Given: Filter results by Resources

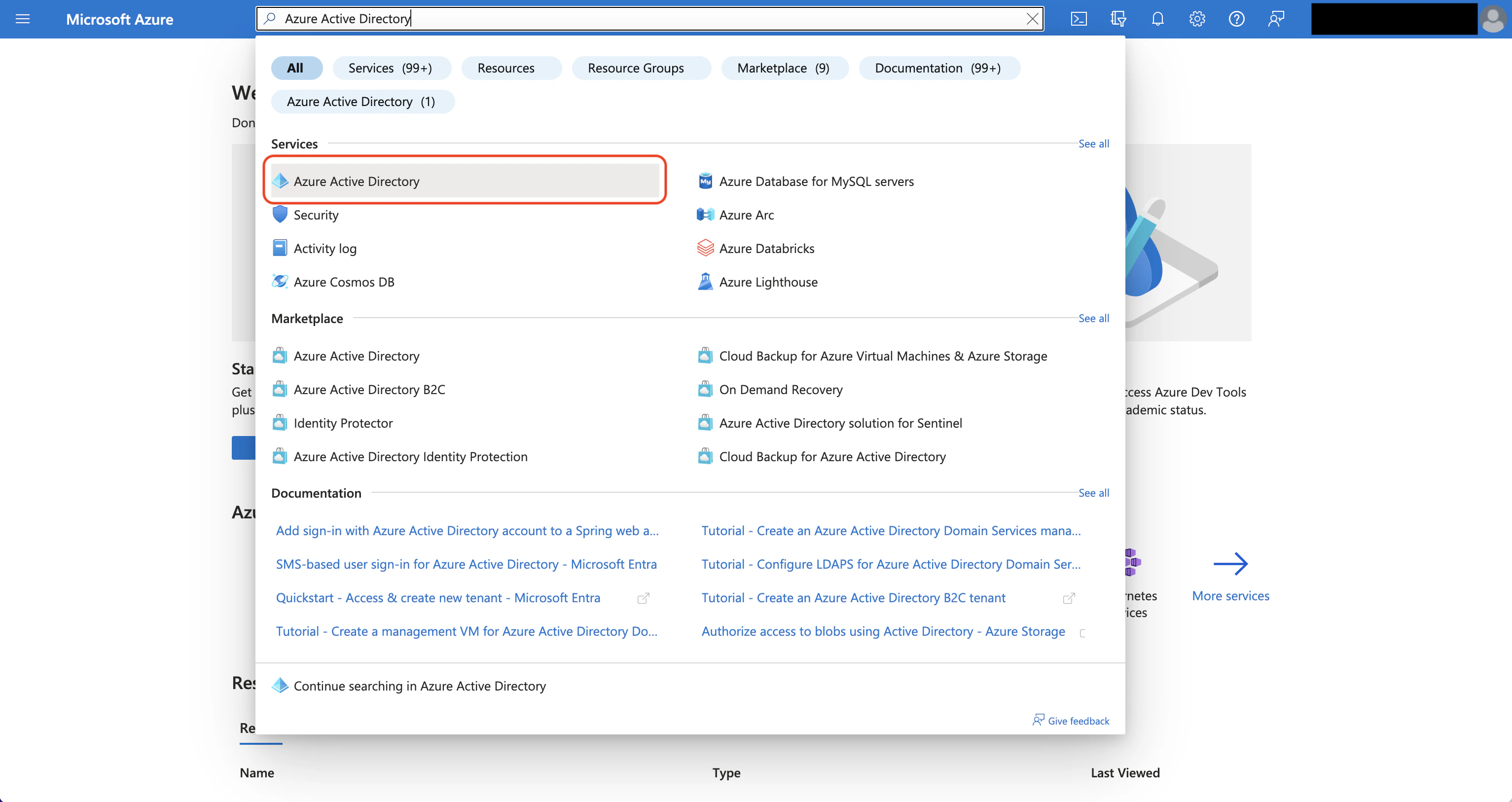Looking at the screenshot, I should (511, 68).
